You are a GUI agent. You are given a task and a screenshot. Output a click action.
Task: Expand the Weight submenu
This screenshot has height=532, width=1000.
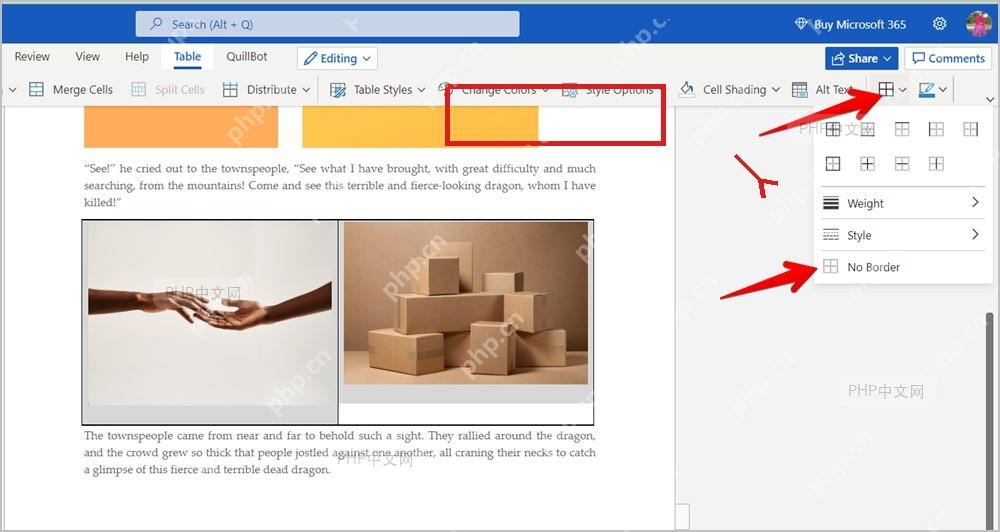[x=902, y=203]
